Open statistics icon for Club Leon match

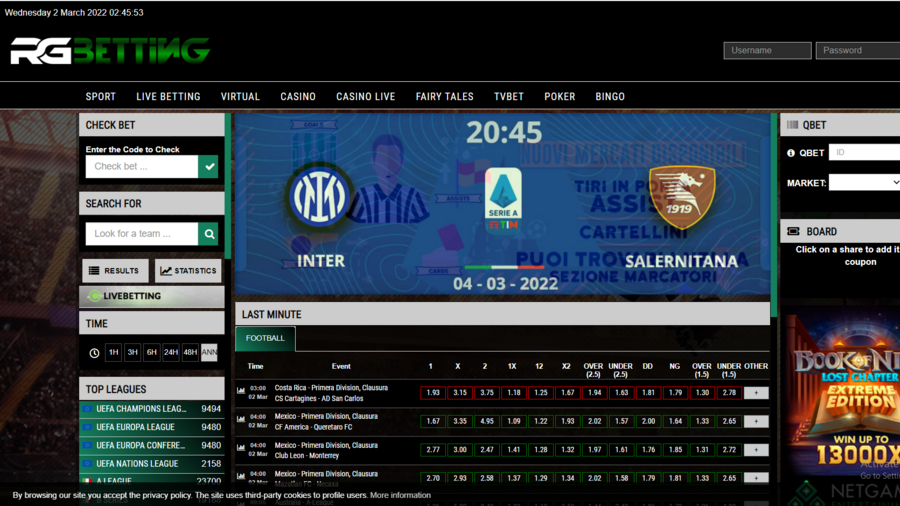[241, 448]
